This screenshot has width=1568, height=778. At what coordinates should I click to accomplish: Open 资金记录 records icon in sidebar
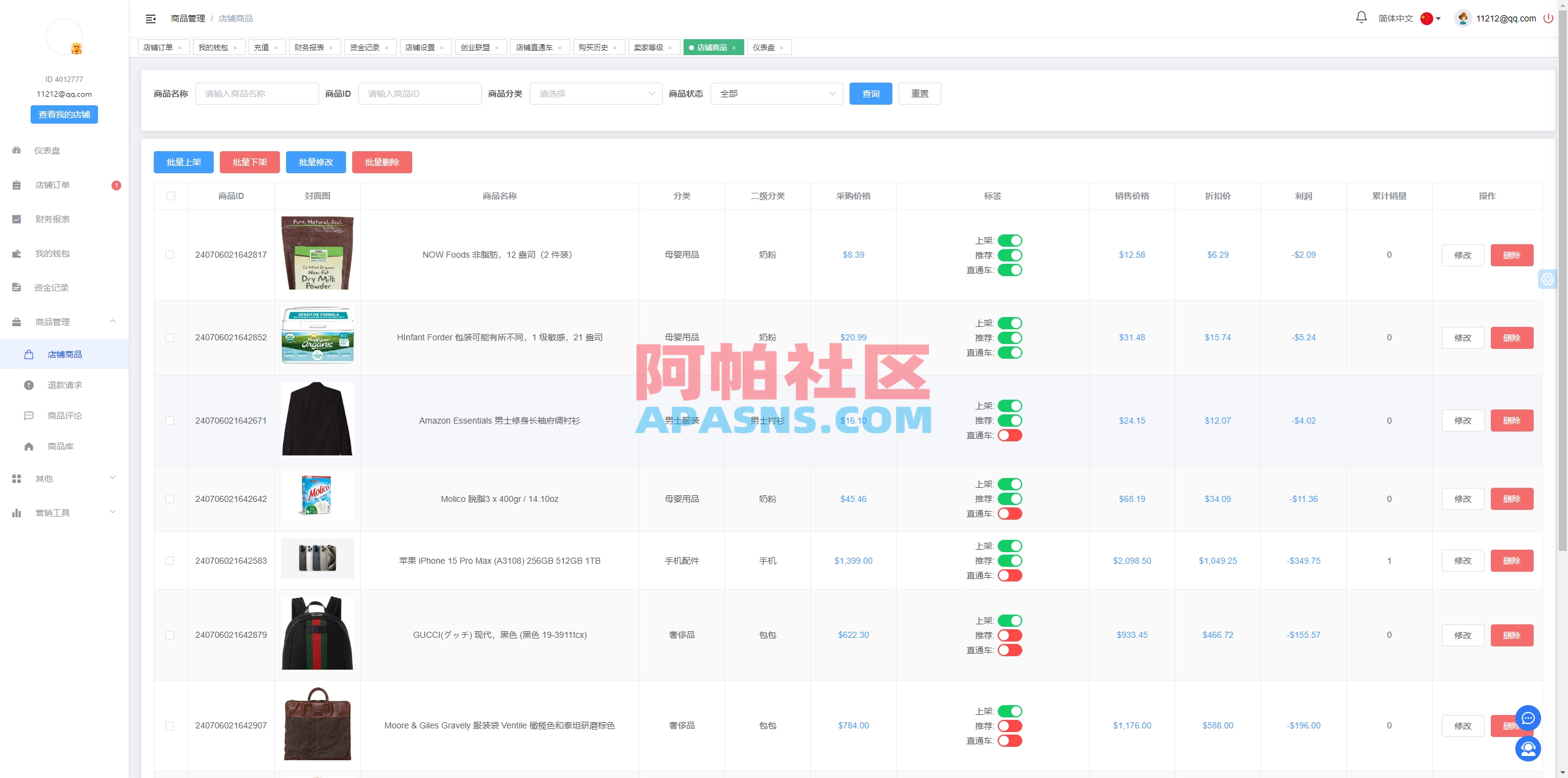16,287
